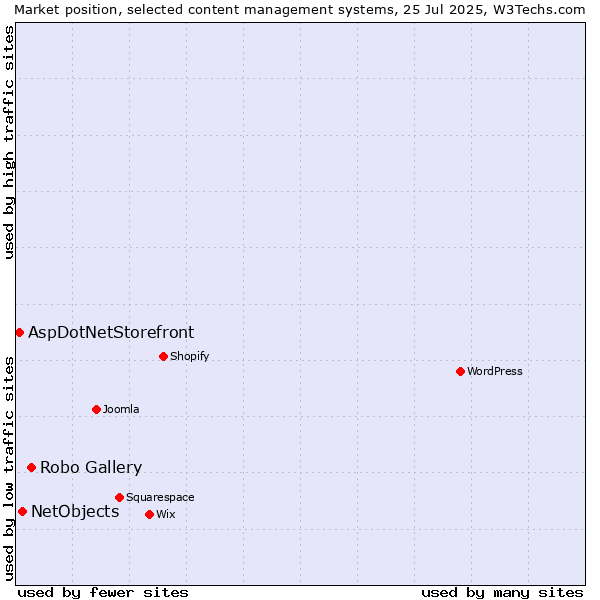Select the NetObjects label text
The width and height of the screenshot is (600, 600).
[x=75, y=511]
